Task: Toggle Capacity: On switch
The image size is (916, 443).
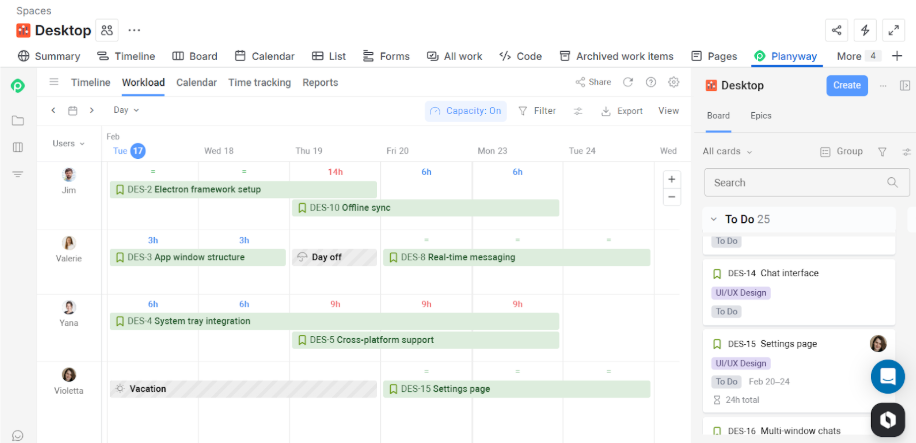Action: (466, 111)
